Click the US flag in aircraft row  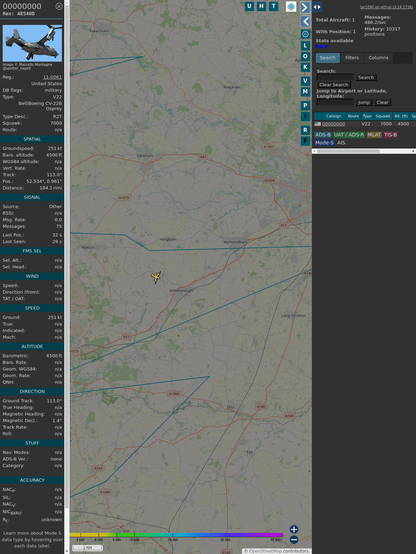click(x=318, y=124)
